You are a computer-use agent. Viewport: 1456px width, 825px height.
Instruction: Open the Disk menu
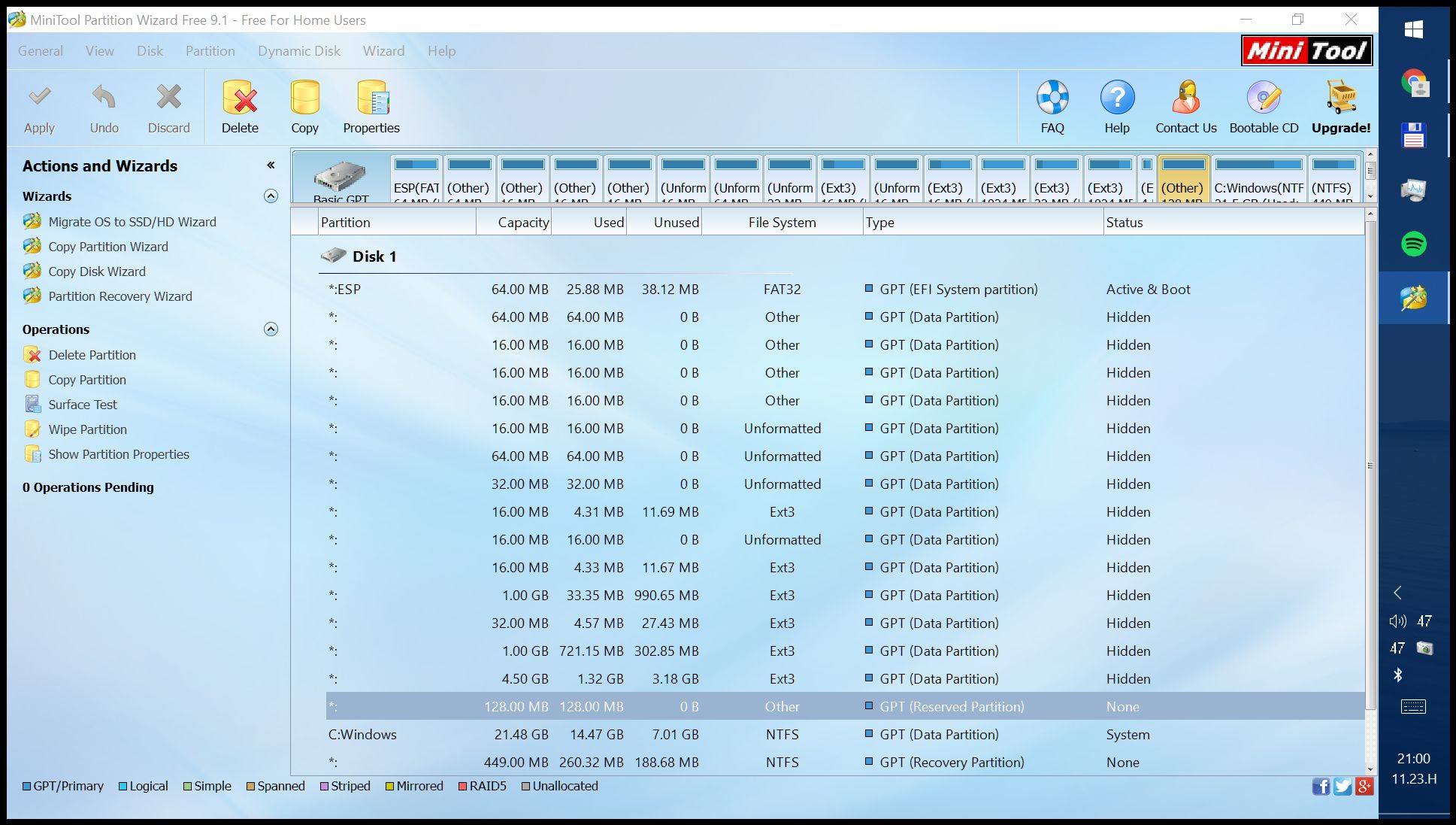pos(150,51)
